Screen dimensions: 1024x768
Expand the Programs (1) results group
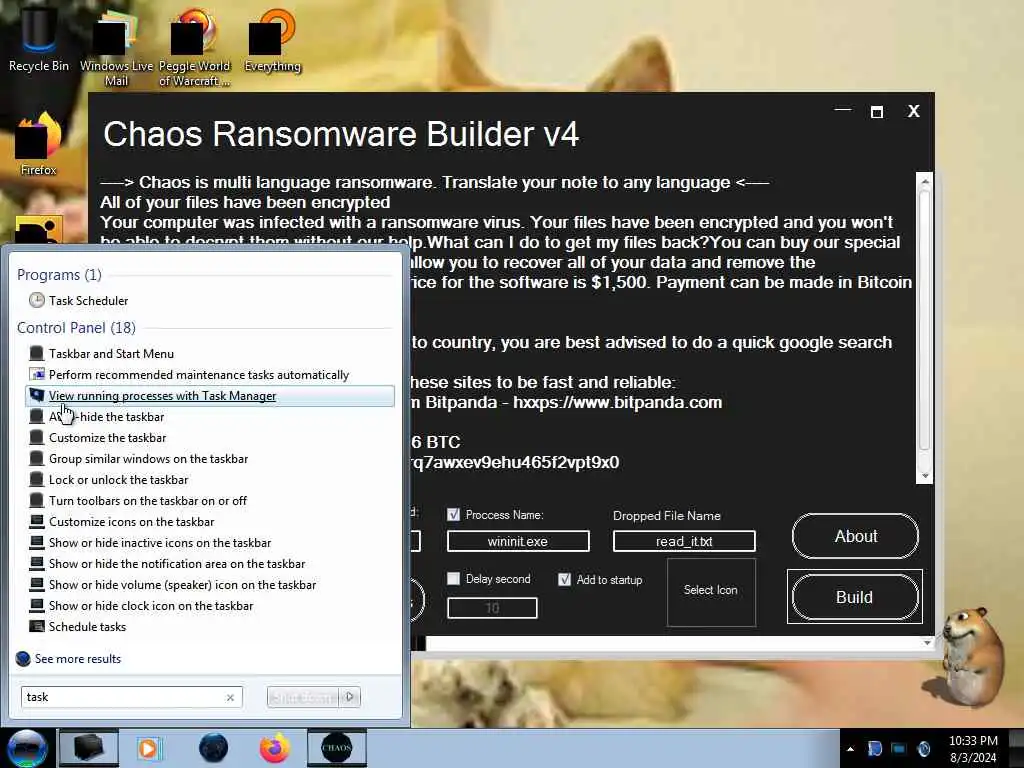pos(59,274)
